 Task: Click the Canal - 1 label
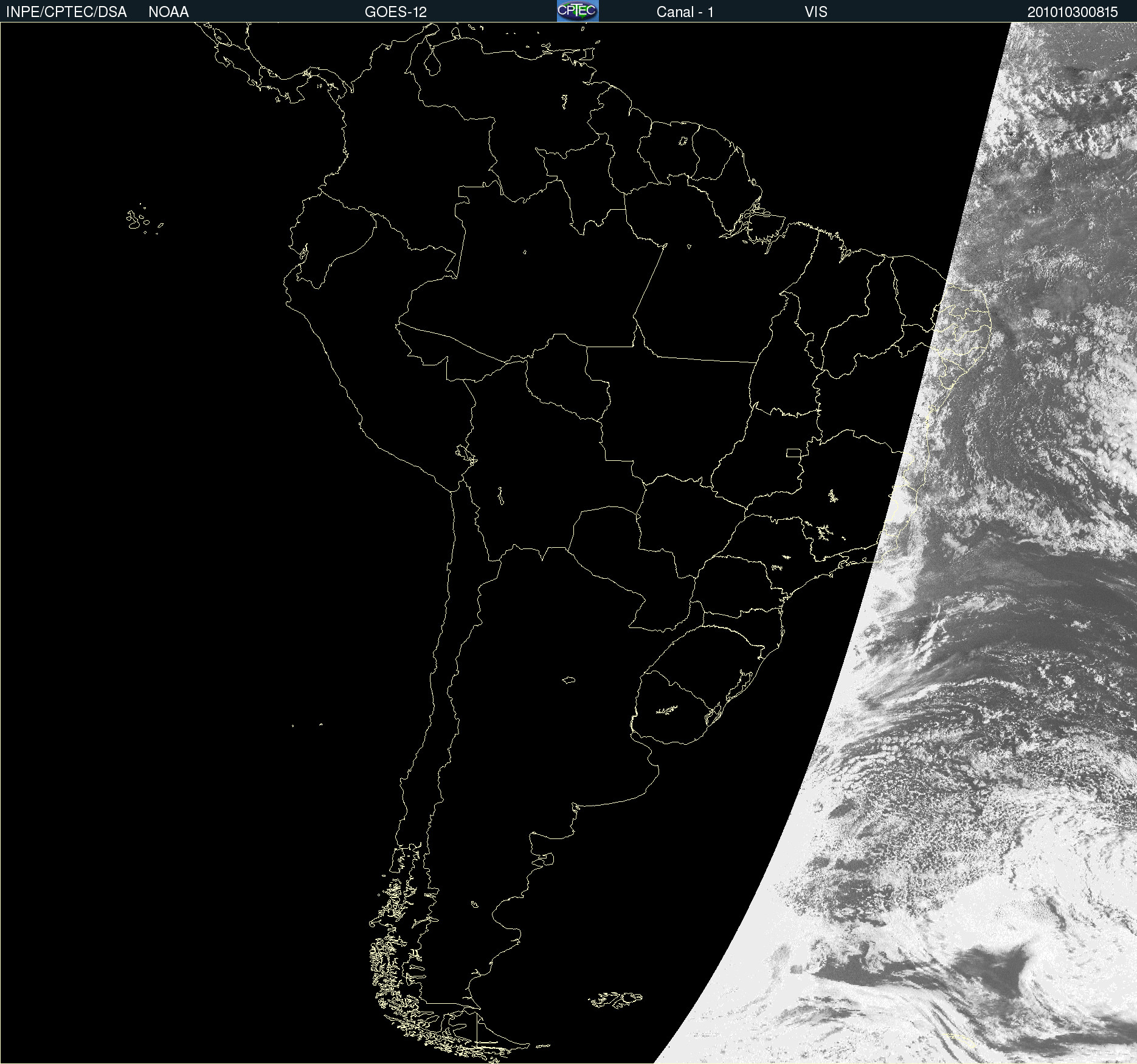[685, 12]
